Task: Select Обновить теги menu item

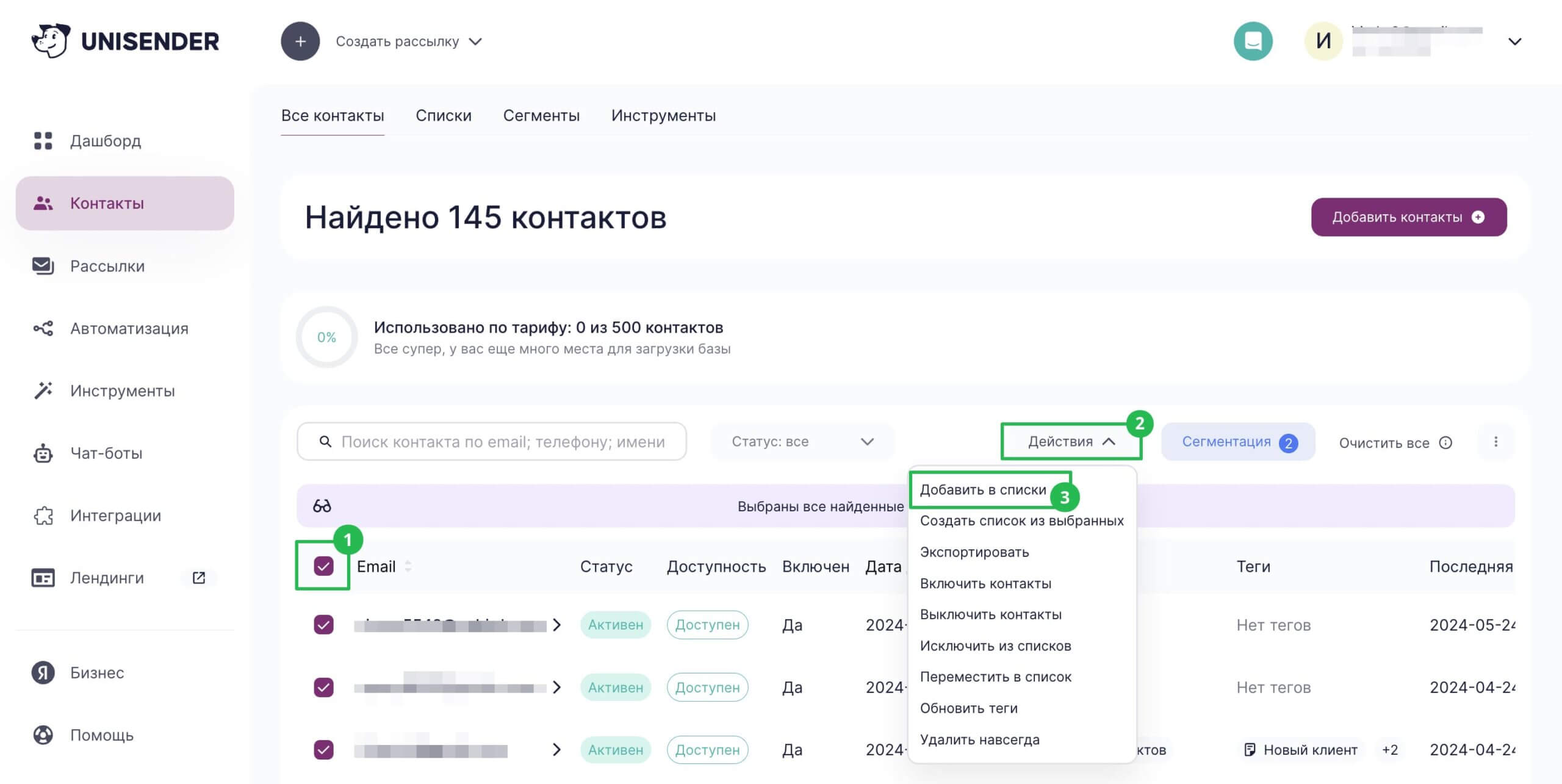Action: 968,708
